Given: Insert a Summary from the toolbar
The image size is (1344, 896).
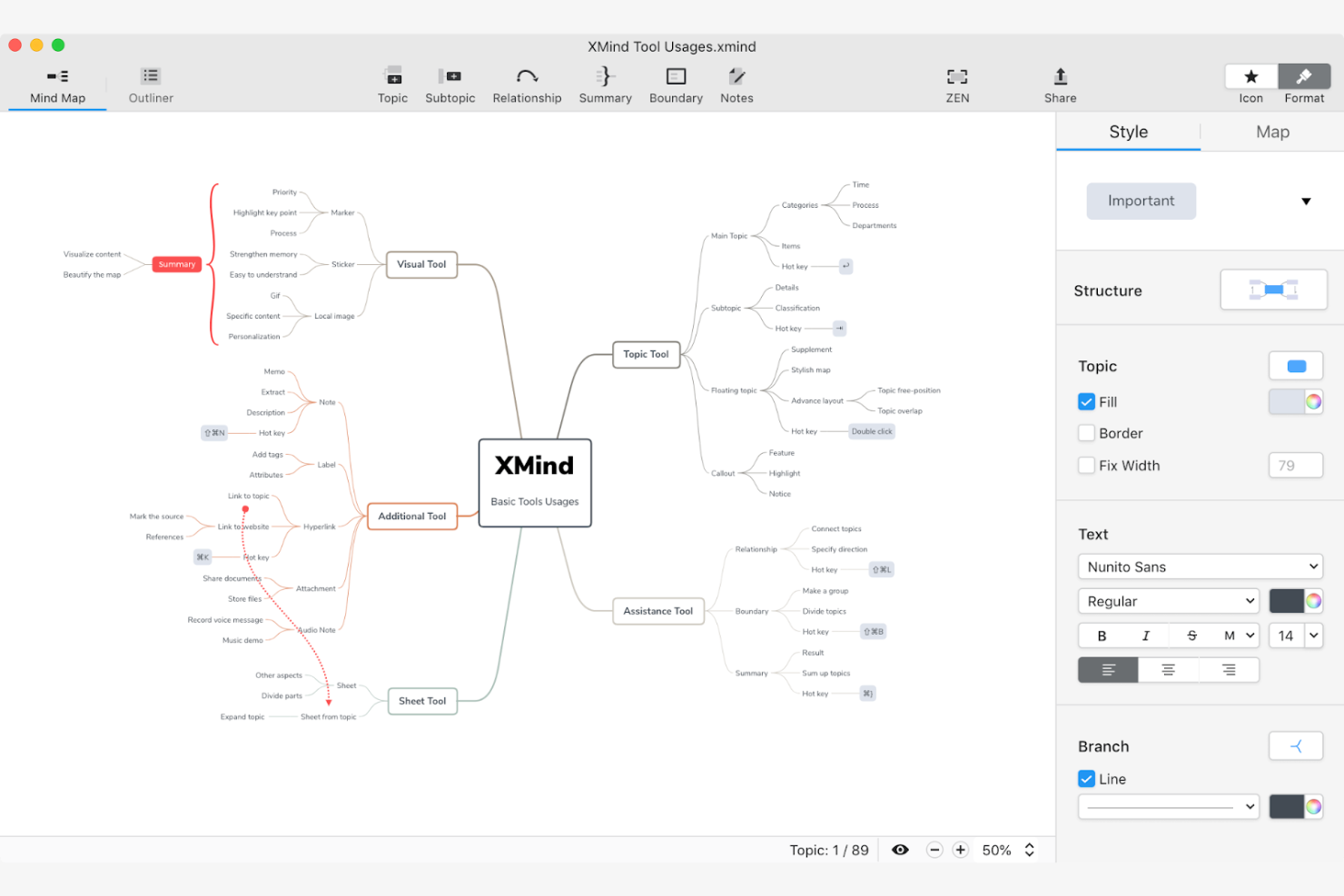Looking at the screenshot, I should pos(605,84).
